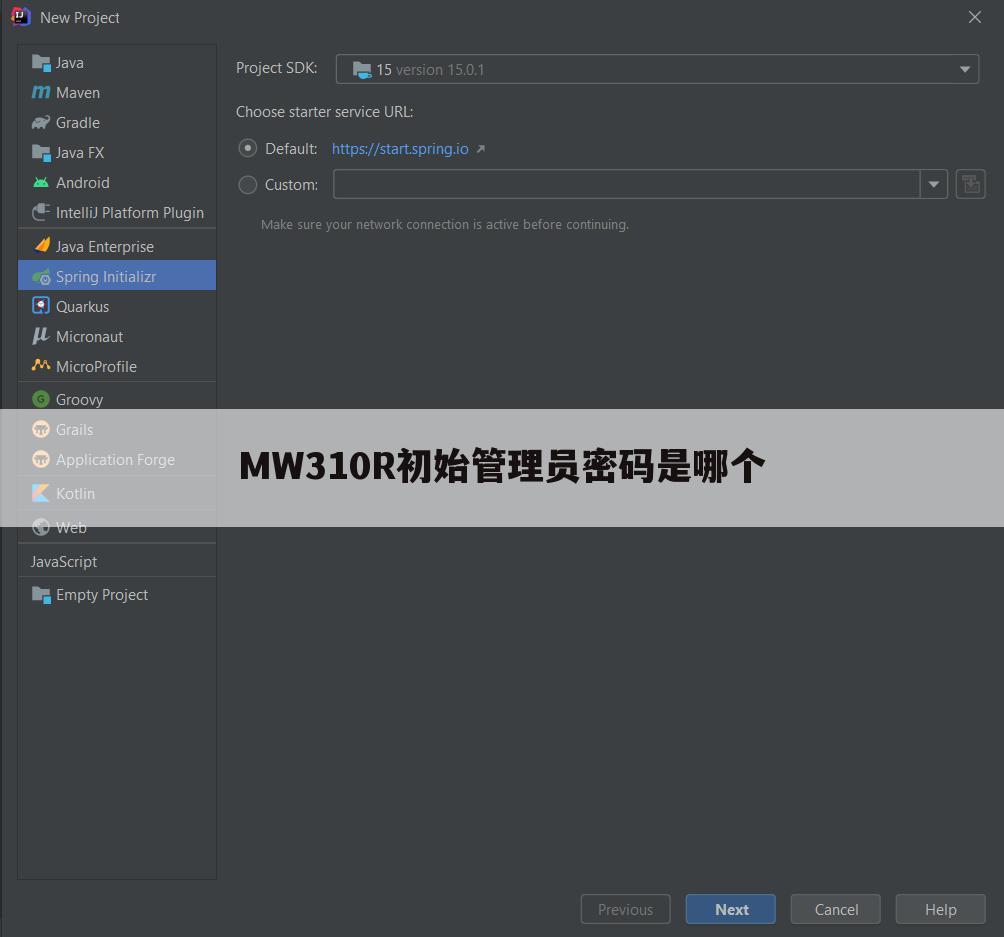The height and width of the screenshot is (937, 1004).
Task: Select the Empty Project folder icon
Action: (x=41, y=595)
